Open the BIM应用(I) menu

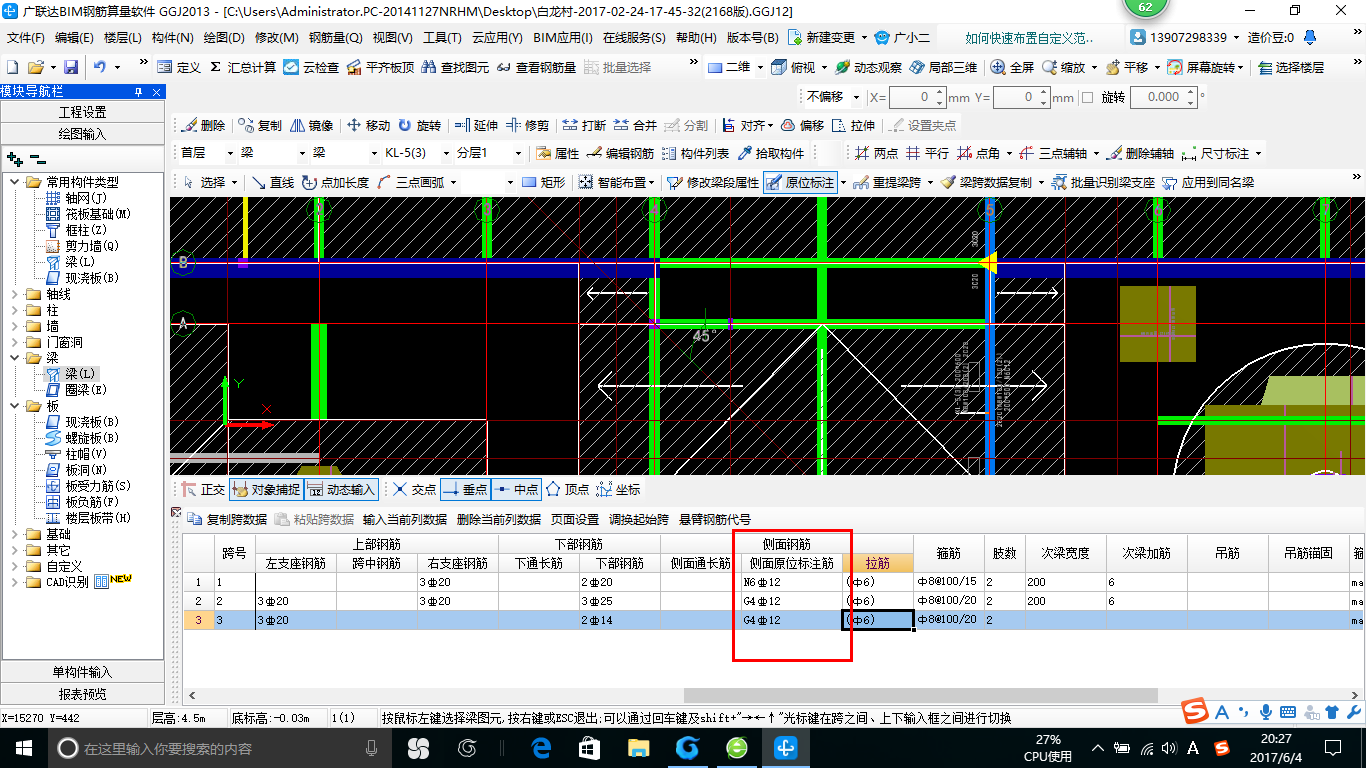click(x=562, y=38)
